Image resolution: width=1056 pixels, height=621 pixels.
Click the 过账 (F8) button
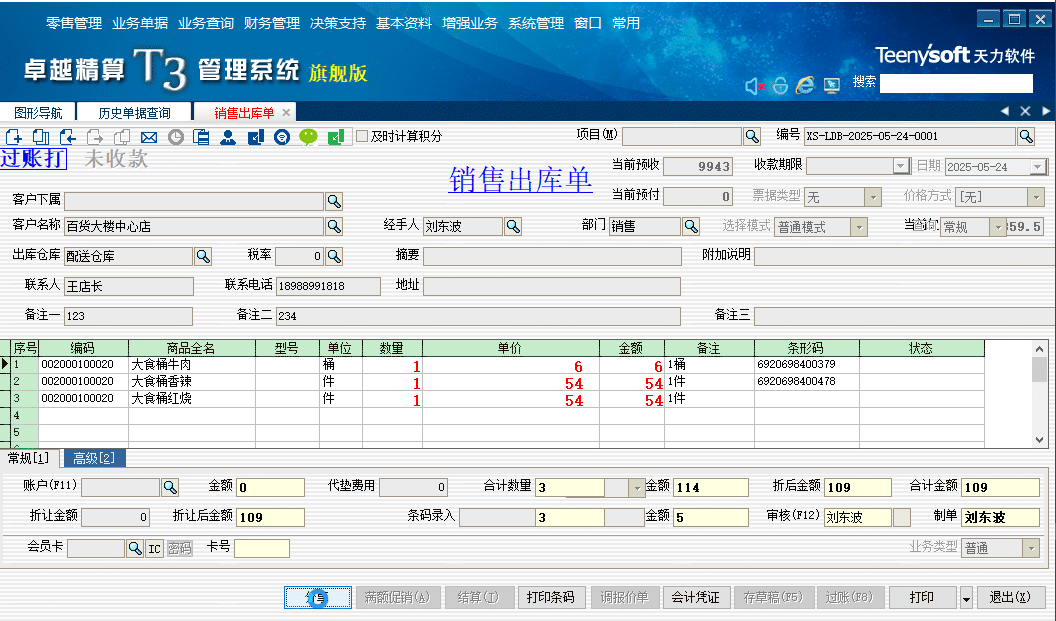pos(850,597)
